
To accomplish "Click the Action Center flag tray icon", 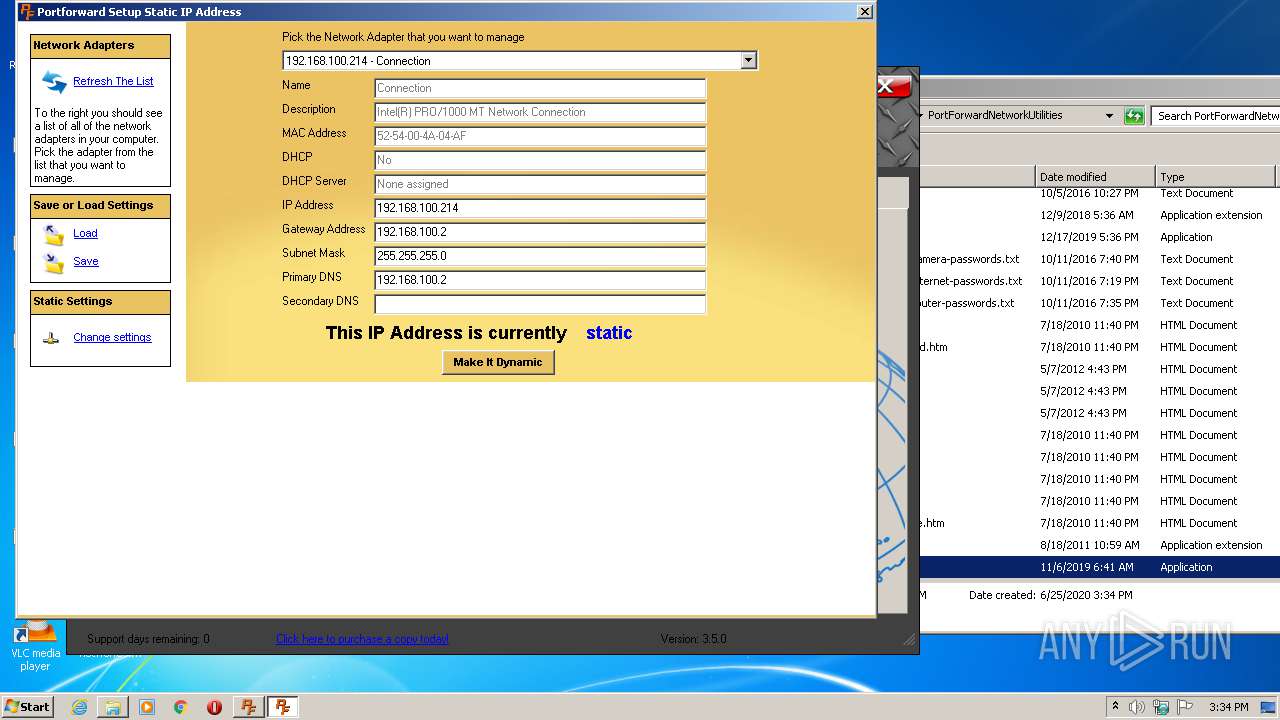I will tap(1183, 707).
